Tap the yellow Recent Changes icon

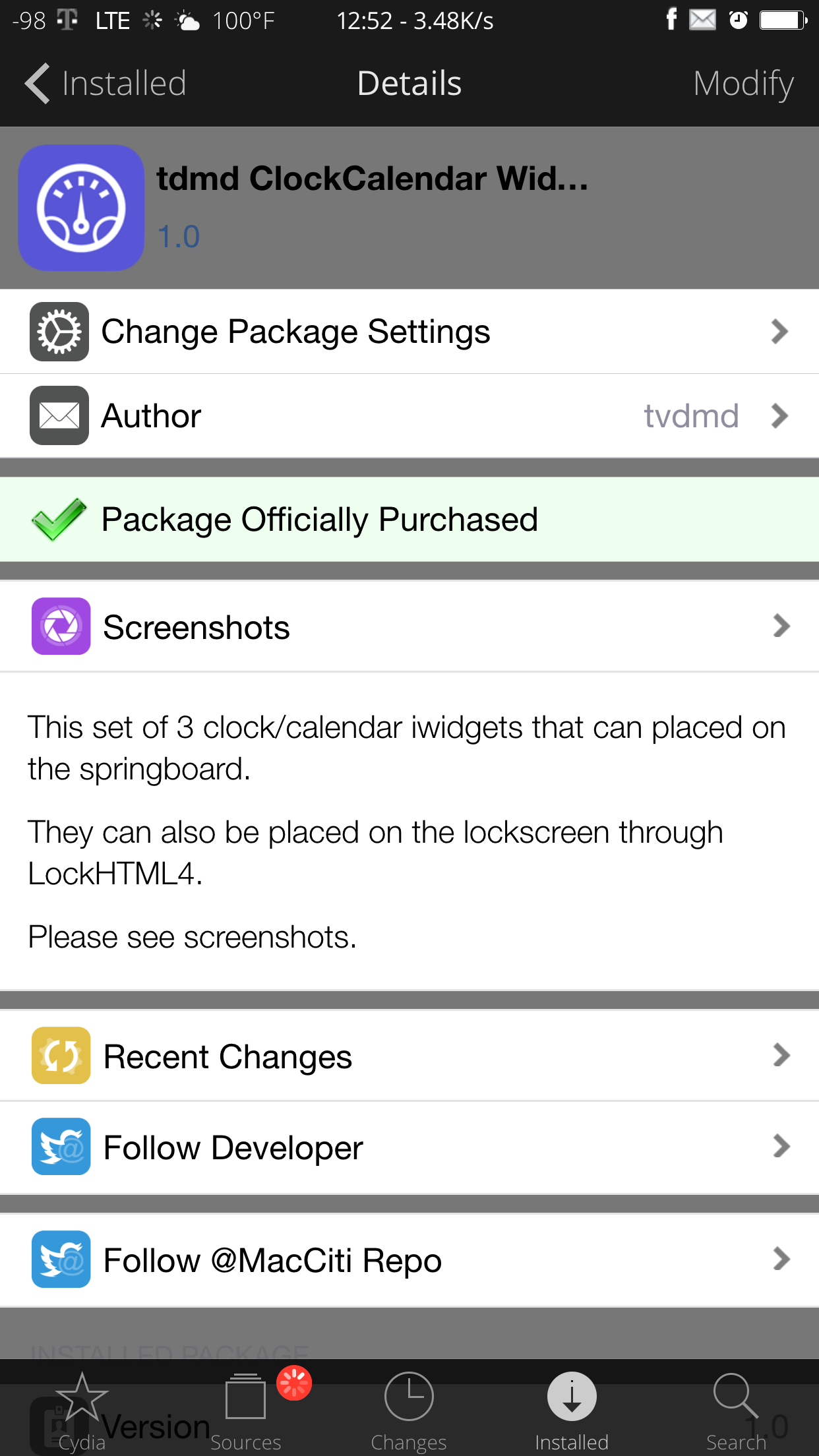point(61,1055)
